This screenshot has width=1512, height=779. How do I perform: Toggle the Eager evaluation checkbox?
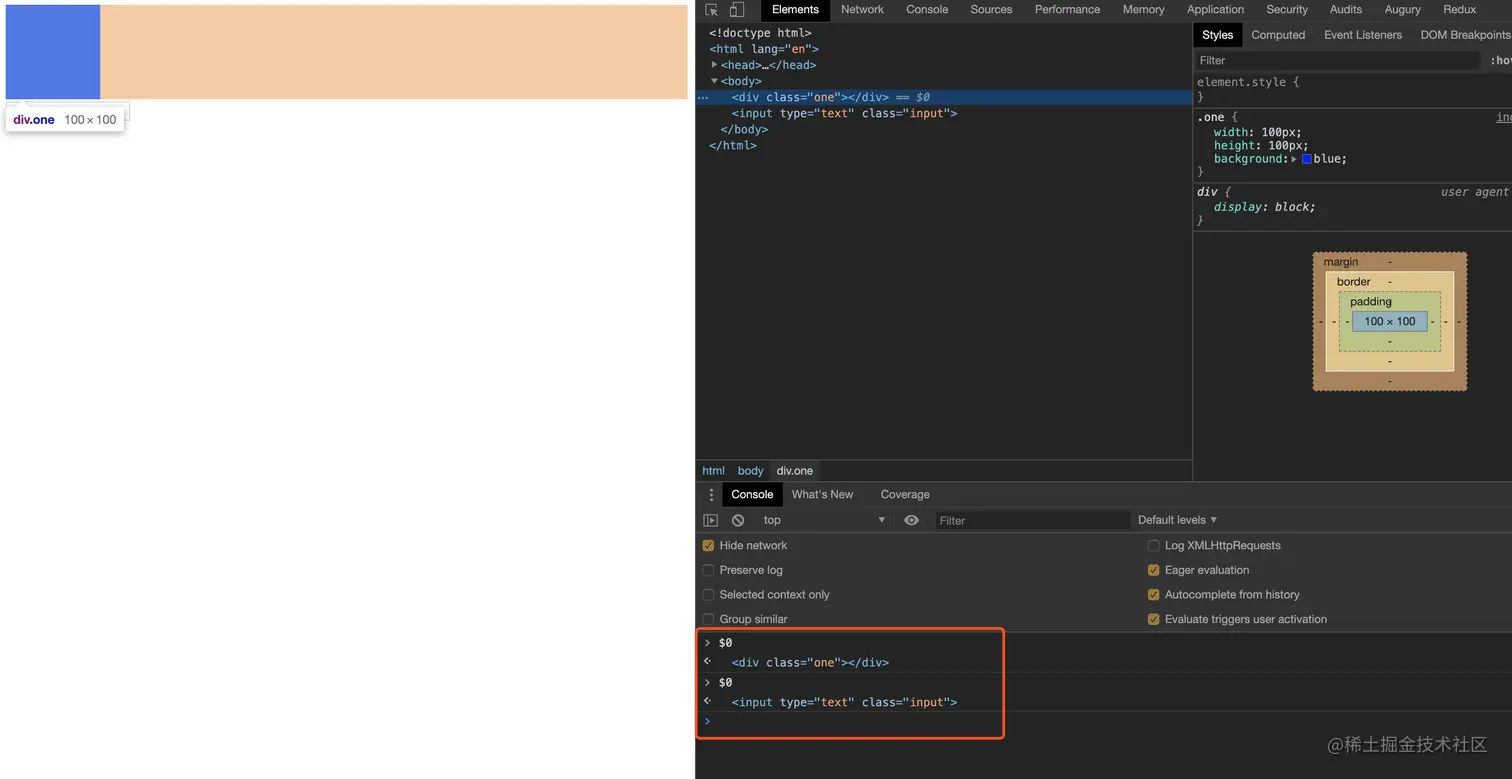pos(1154,570)
